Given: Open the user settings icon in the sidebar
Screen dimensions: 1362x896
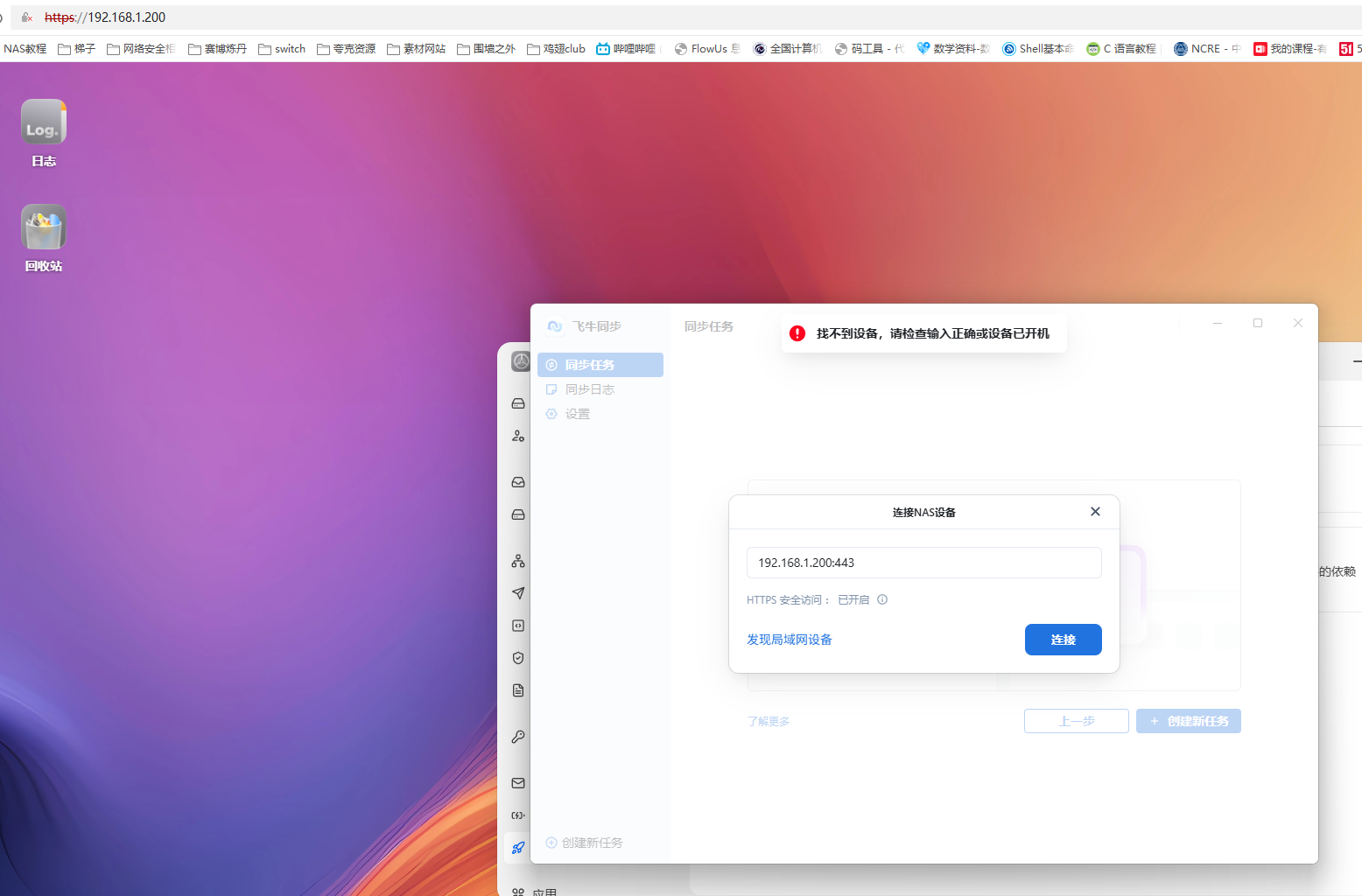Looking at the screenshot, I should click(x=518, y=436).
